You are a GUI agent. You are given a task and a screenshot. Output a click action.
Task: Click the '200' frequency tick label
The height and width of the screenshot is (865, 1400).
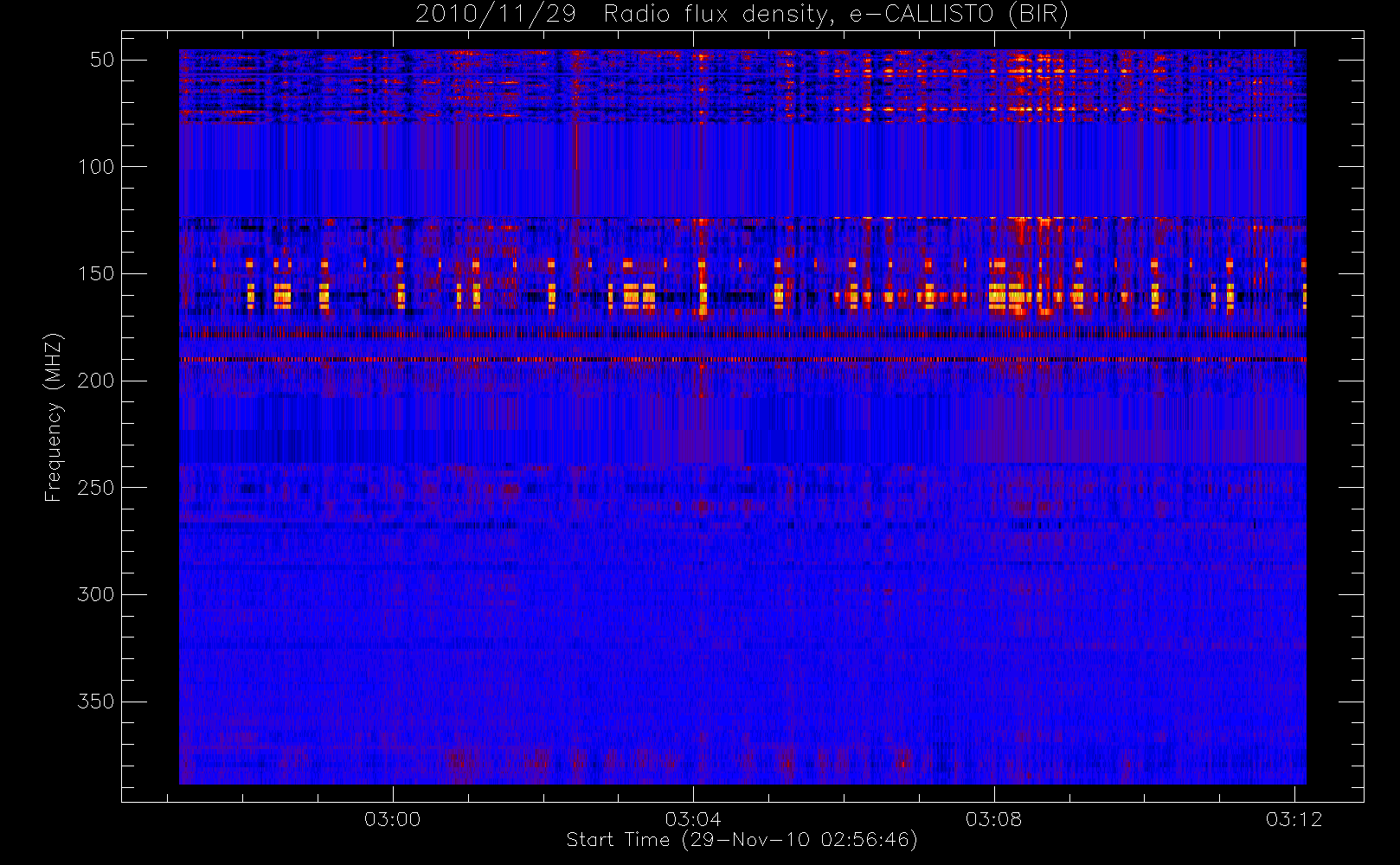96,381
